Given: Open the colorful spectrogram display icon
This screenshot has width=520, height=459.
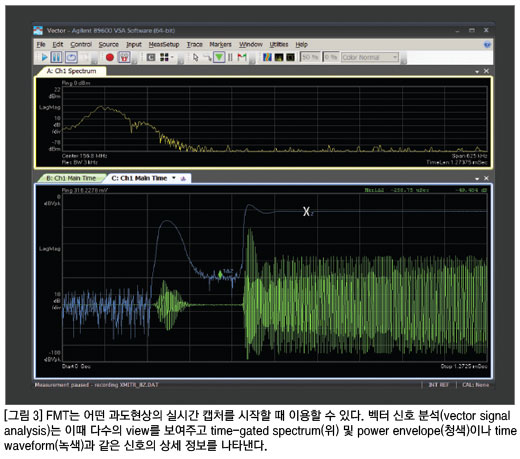Looking at the screenshot, I should [x=267, y=57].
